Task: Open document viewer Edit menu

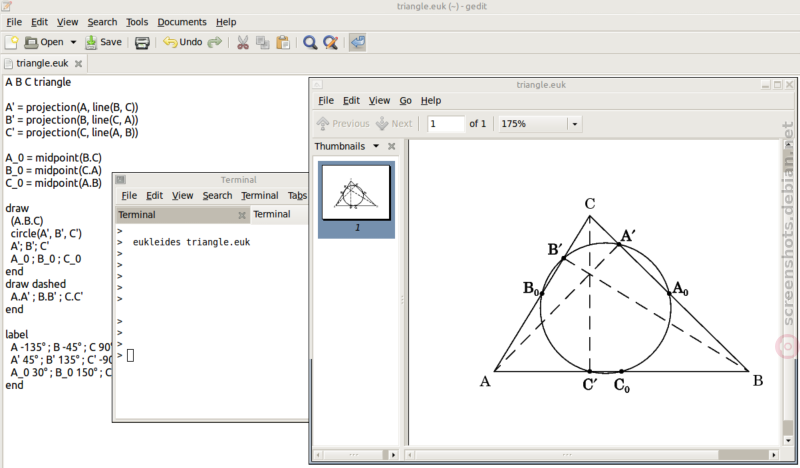Action: tap(351, 101)
